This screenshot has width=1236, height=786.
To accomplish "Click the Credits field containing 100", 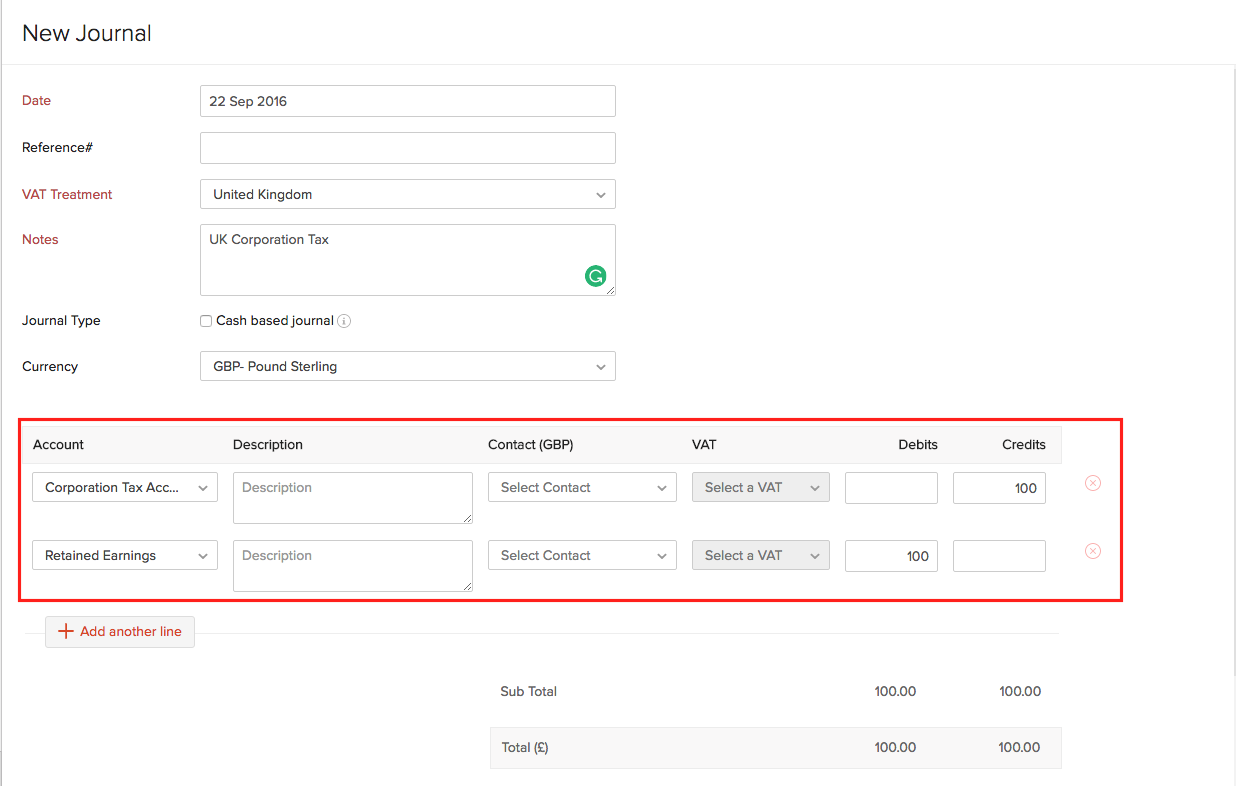I will (x=999, y=488).
